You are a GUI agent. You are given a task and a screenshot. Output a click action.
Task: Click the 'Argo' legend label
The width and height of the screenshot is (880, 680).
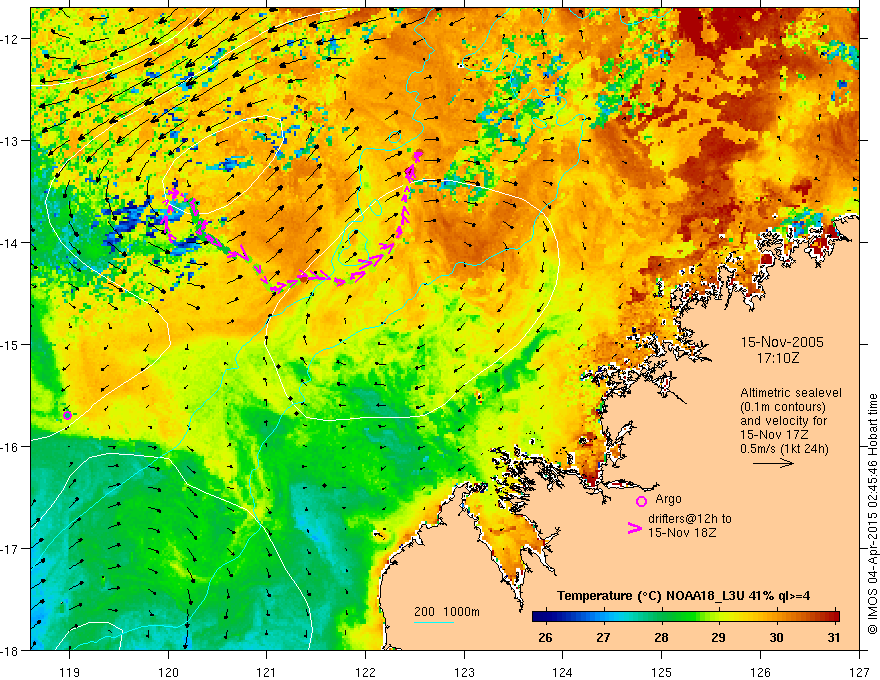pos(668,499)
